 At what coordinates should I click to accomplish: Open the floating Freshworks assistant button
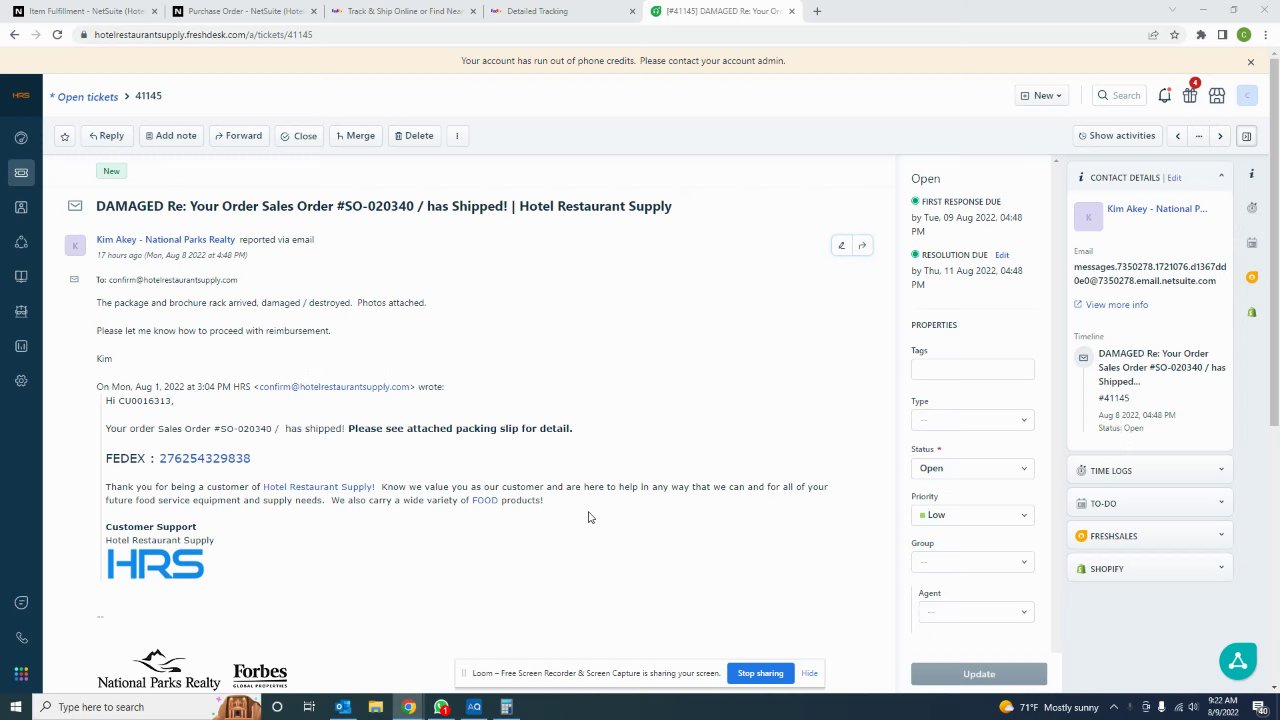click(x=1238, y=661)
